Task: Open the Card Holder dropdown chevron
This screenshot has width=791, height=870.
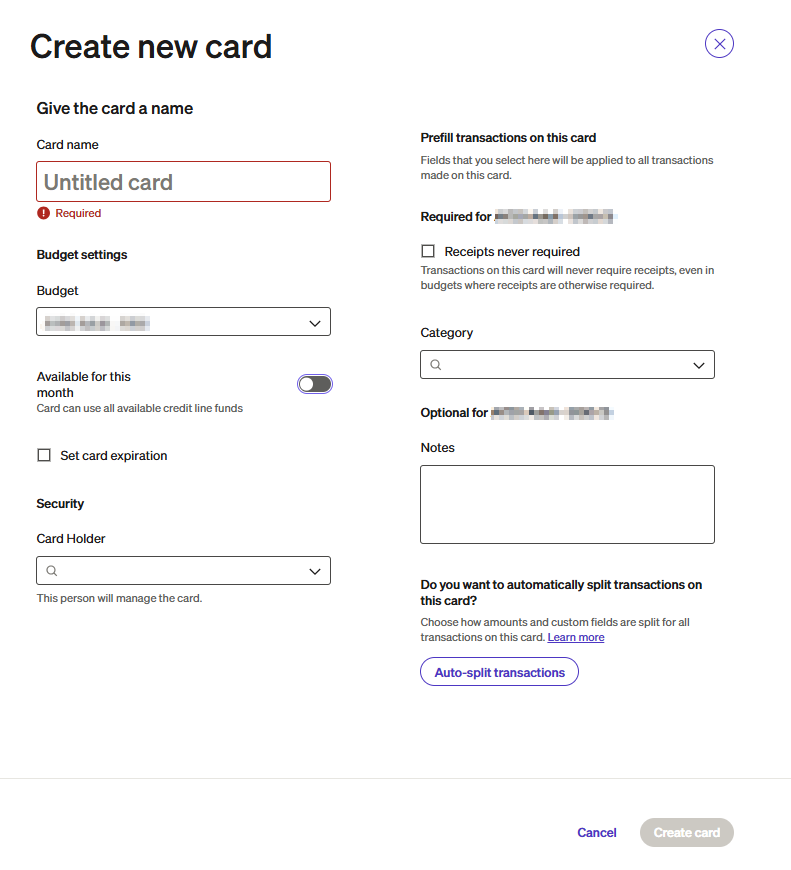Action: coord(314,571)
